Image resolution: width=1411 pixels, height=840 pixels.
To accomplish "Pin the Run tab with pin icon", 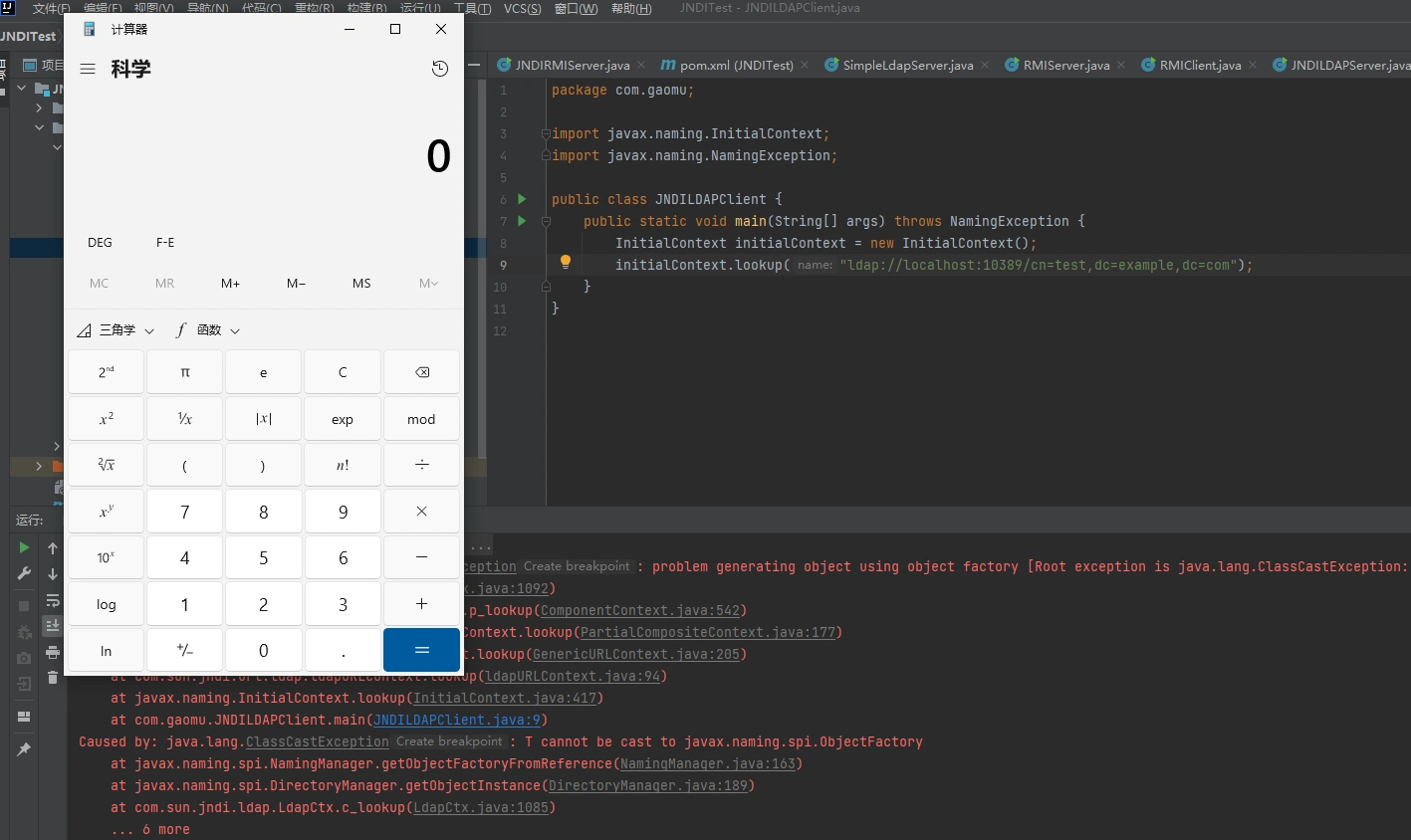I will click(24, 749).
